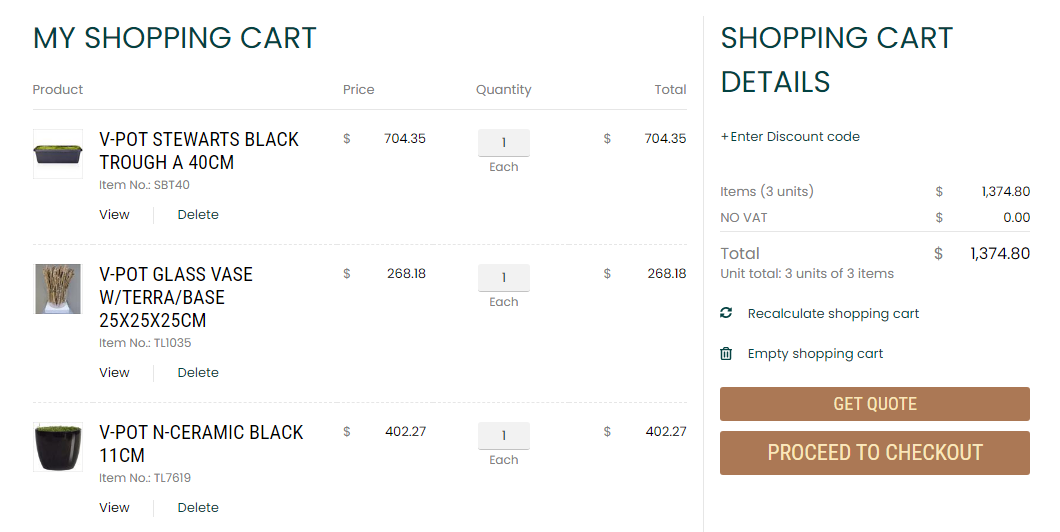Click the Get Quote button
Screen dimensions: 1060x532
[x=875, y=404]
